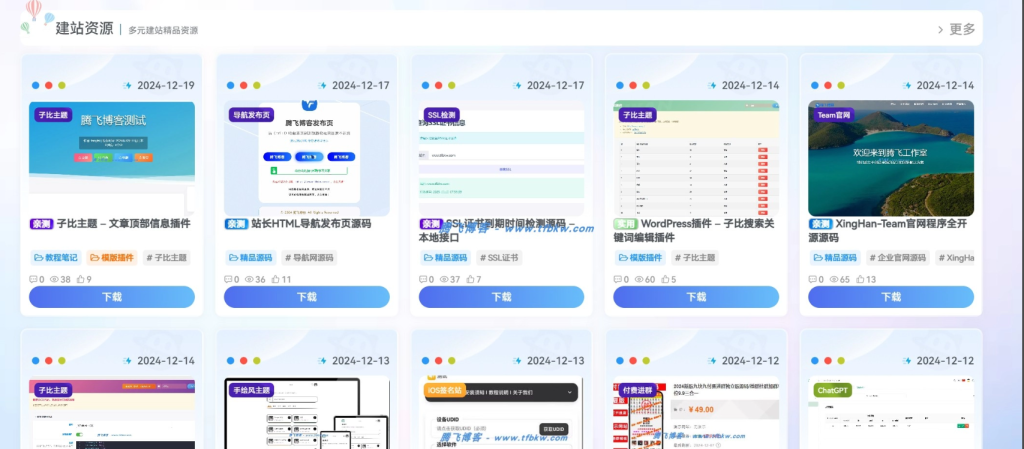Click thumbs-up icon showing 9
The width and height of the screenshot is (1024, 449).
(x=81, y=279)
